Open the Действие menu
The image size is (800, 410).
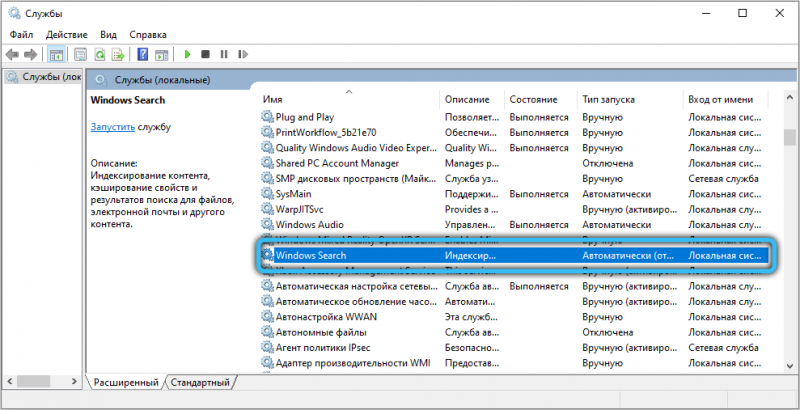[66, 35]
